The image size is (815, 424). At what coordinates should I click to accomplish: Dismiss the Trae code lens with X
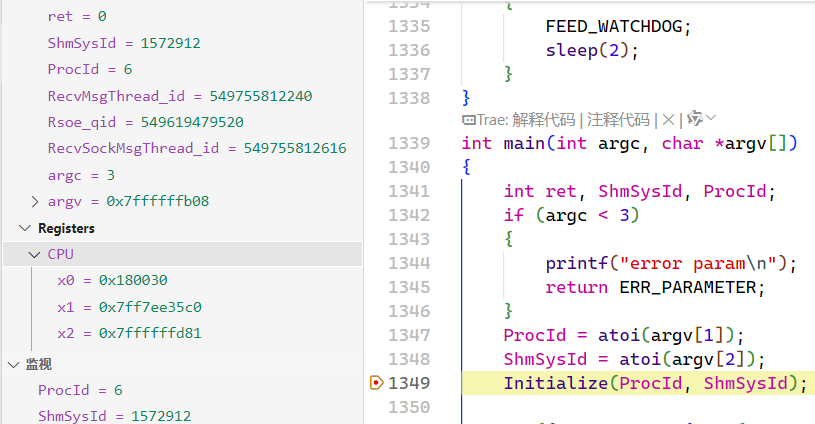[669, 120]
